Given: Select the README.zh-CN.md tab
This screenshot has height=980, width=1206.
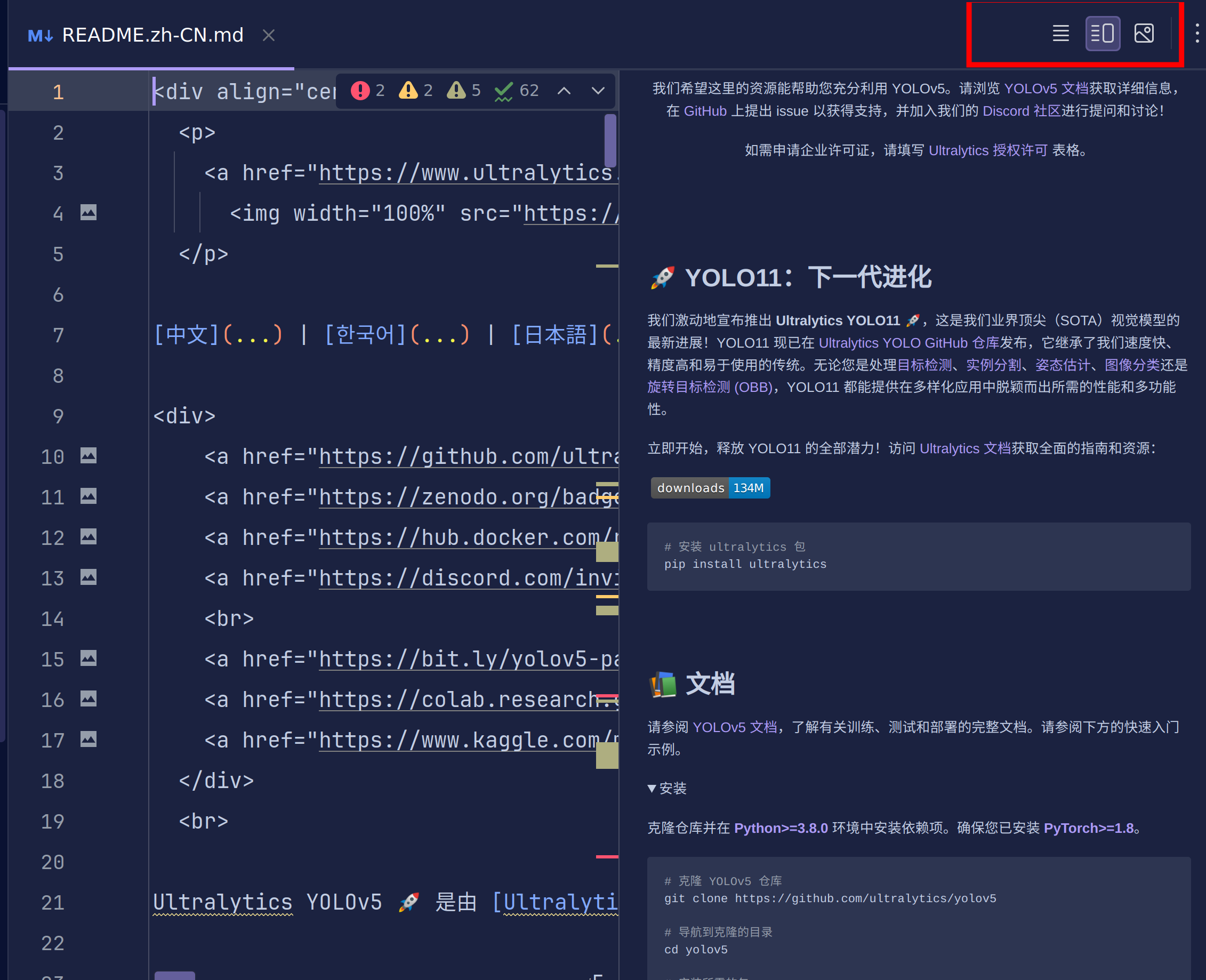Looking at the screenshot, I should 152,35.
